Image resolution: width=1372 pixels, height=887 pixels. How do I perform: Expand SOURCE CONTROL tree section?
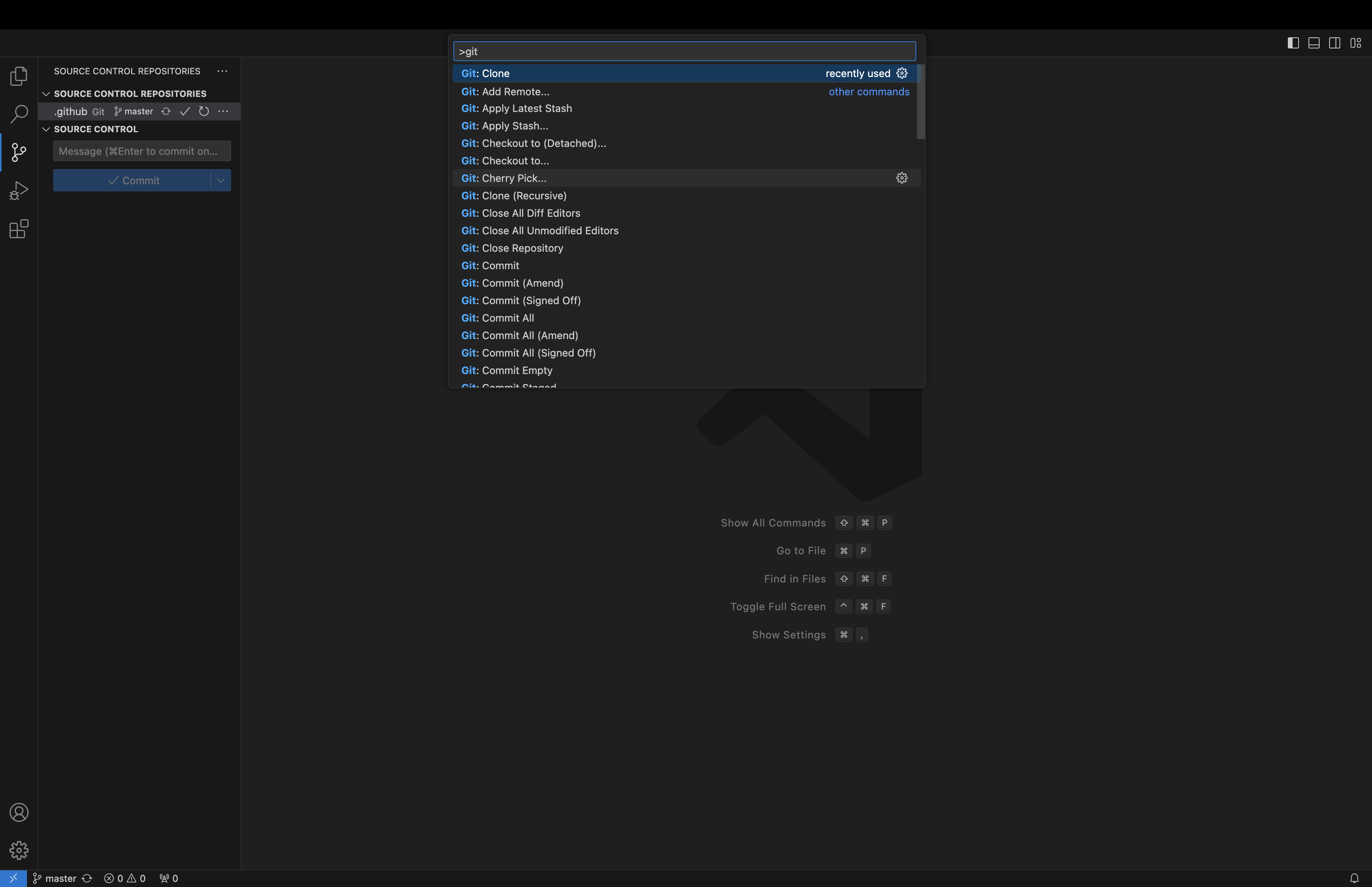(x=46, y=128)
